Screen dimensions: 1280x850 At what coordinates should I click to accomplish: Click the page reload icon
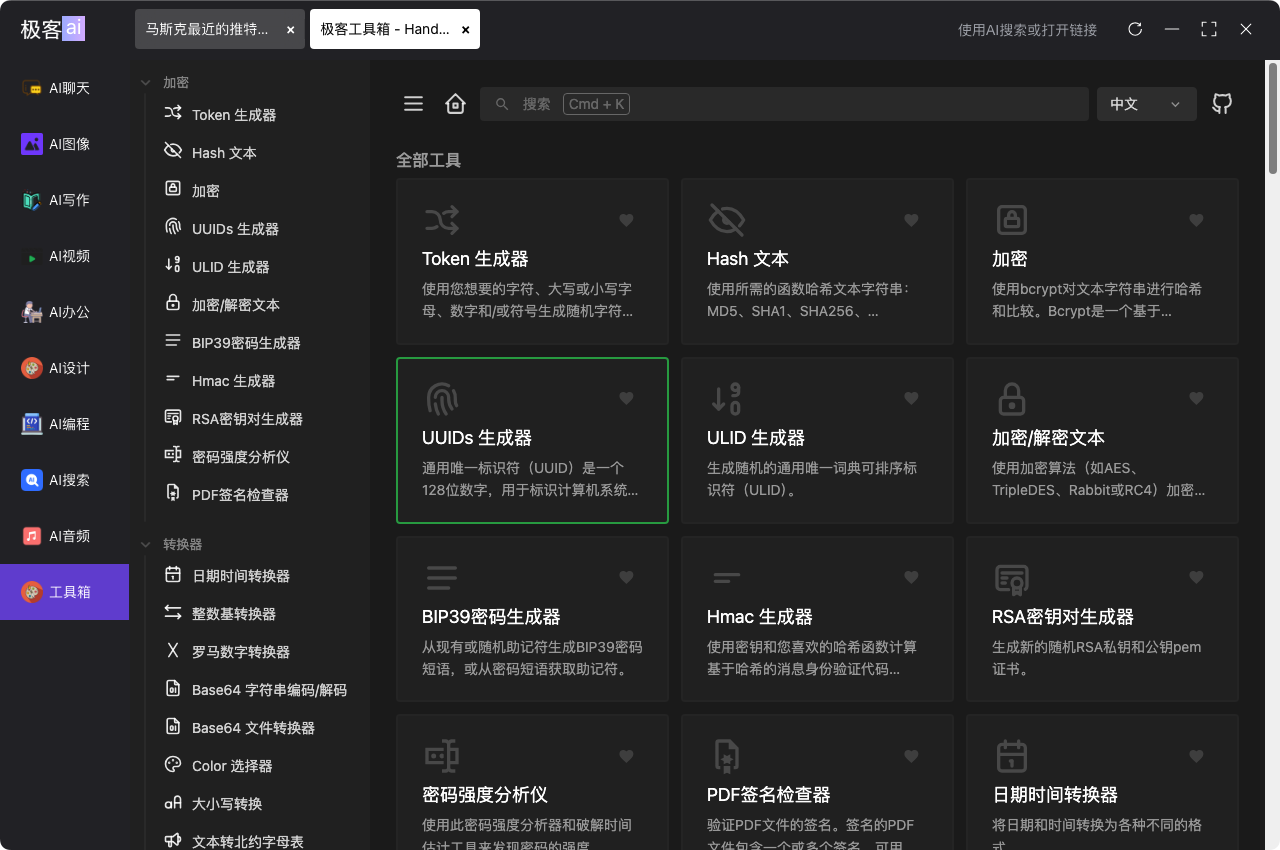[x=1135, y=29]
